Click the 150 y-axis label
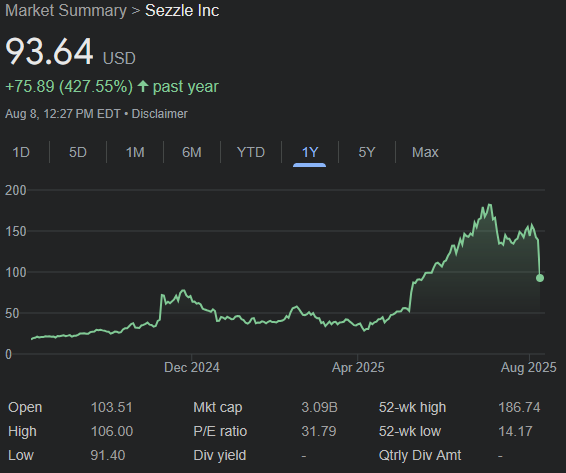 16,231
